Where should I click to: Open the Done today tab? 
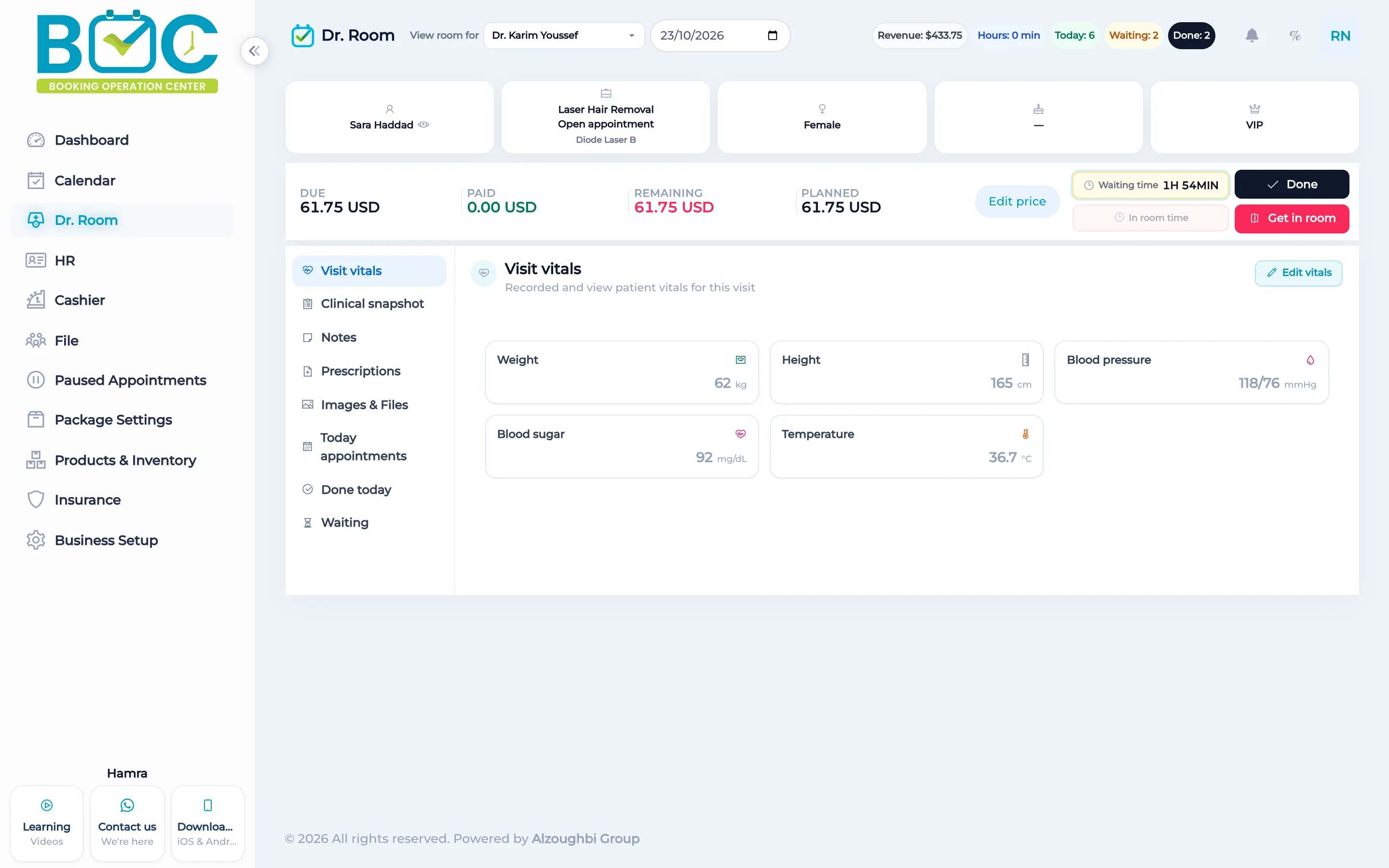(x=369, y=489)
